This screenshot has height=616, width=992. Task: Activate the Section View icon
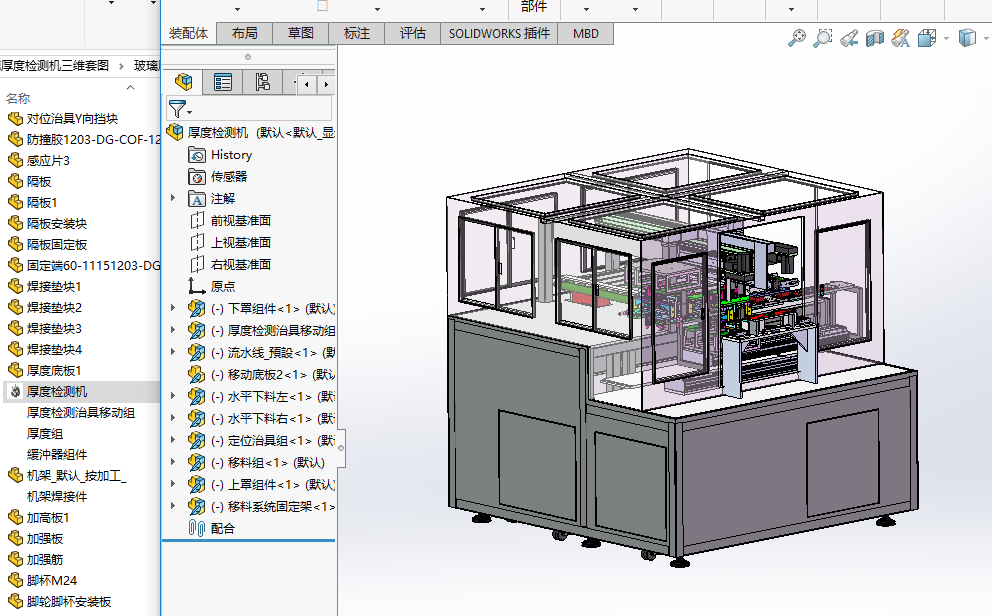[x=875, y=38]
